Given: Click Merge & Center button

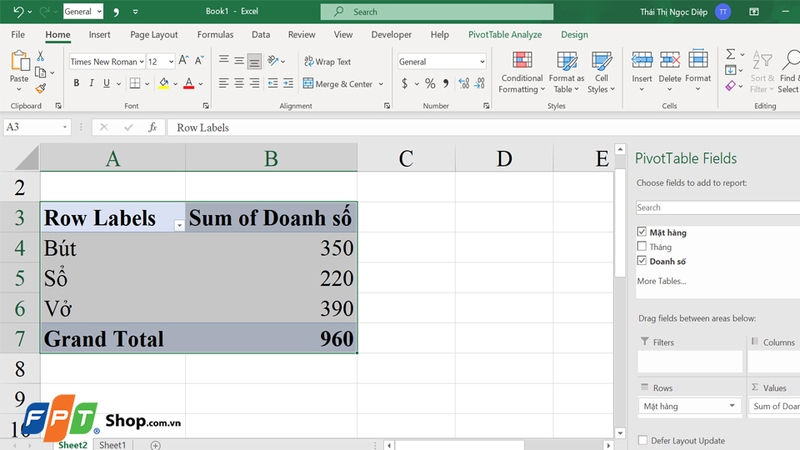Looking at the screenshot, I should 338,84.
